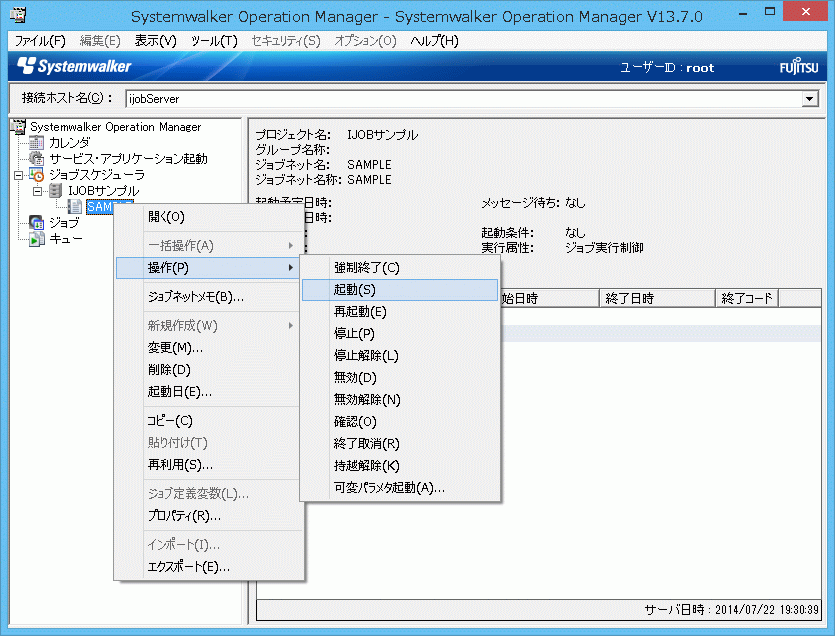Collapse the IJOBサンプル tree node
This screenshot has width=835, height=636.
click(x=37, y=191)
